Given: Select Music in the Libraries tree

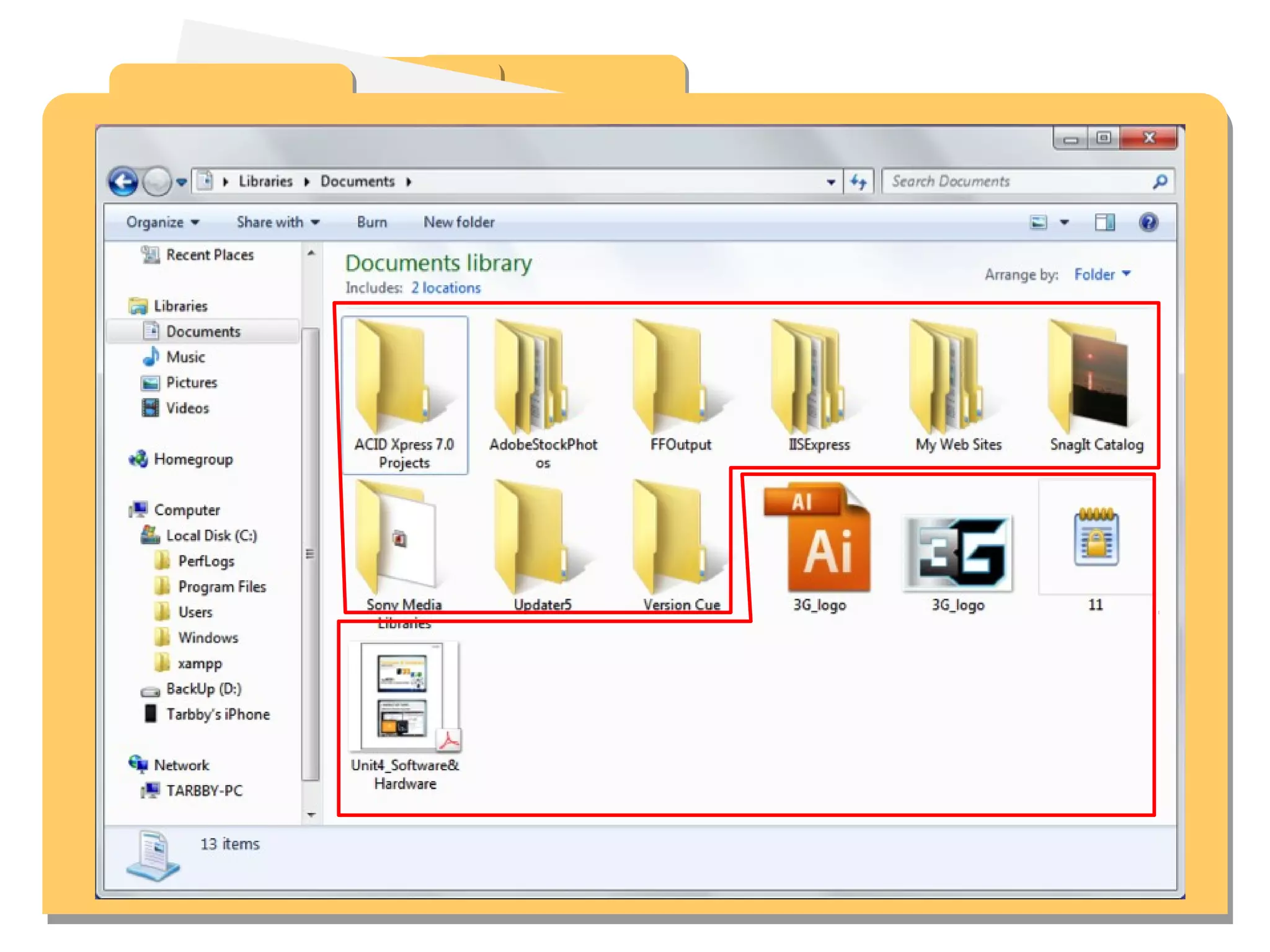Looking at the screenshot, I should 185,357.
